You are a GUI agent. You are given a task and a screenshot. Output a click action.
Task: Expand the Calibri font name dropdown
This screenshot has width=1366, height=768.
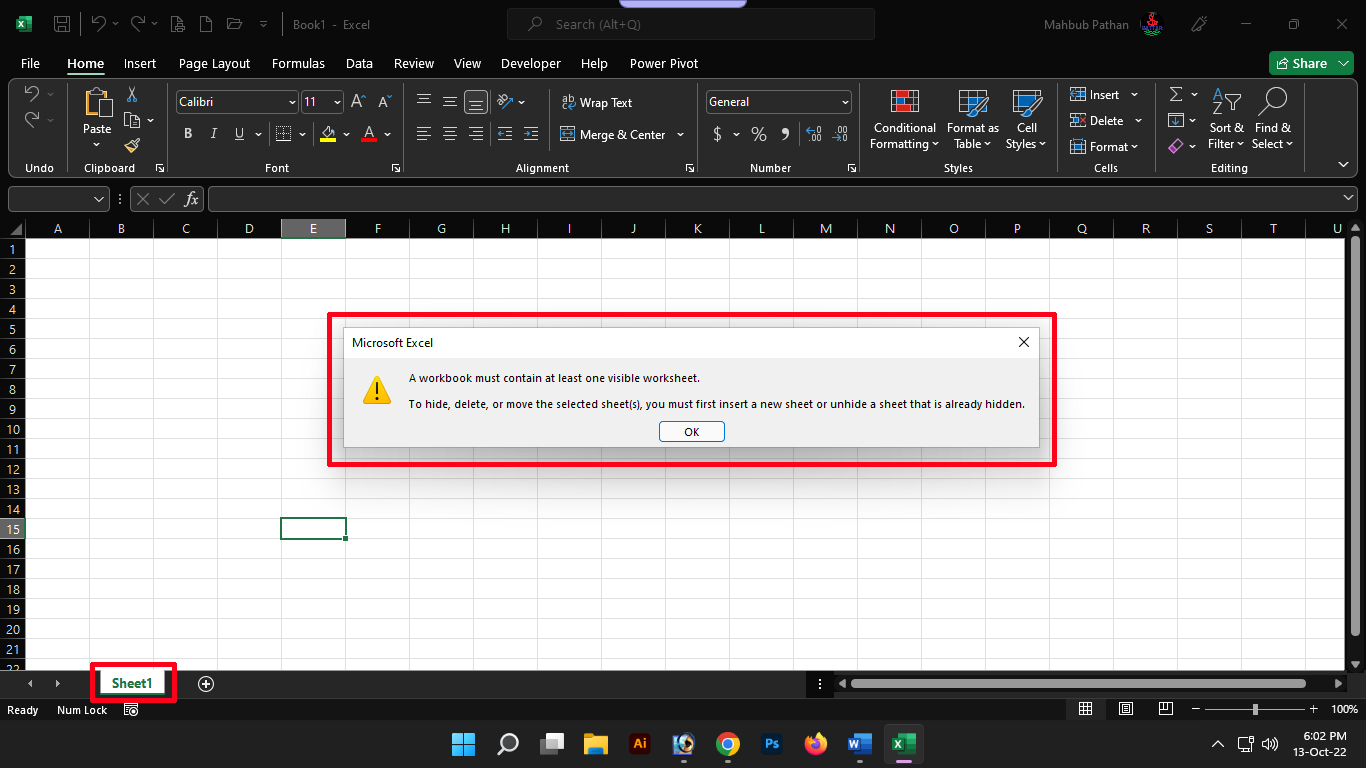click(x=292, y=102)
